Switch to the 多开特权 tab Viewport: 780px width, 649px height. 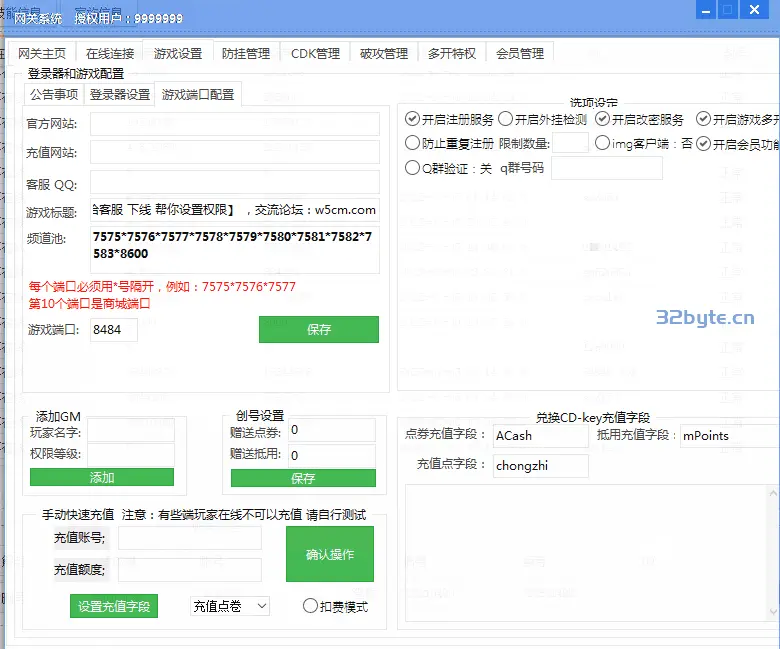click(452, 53)
